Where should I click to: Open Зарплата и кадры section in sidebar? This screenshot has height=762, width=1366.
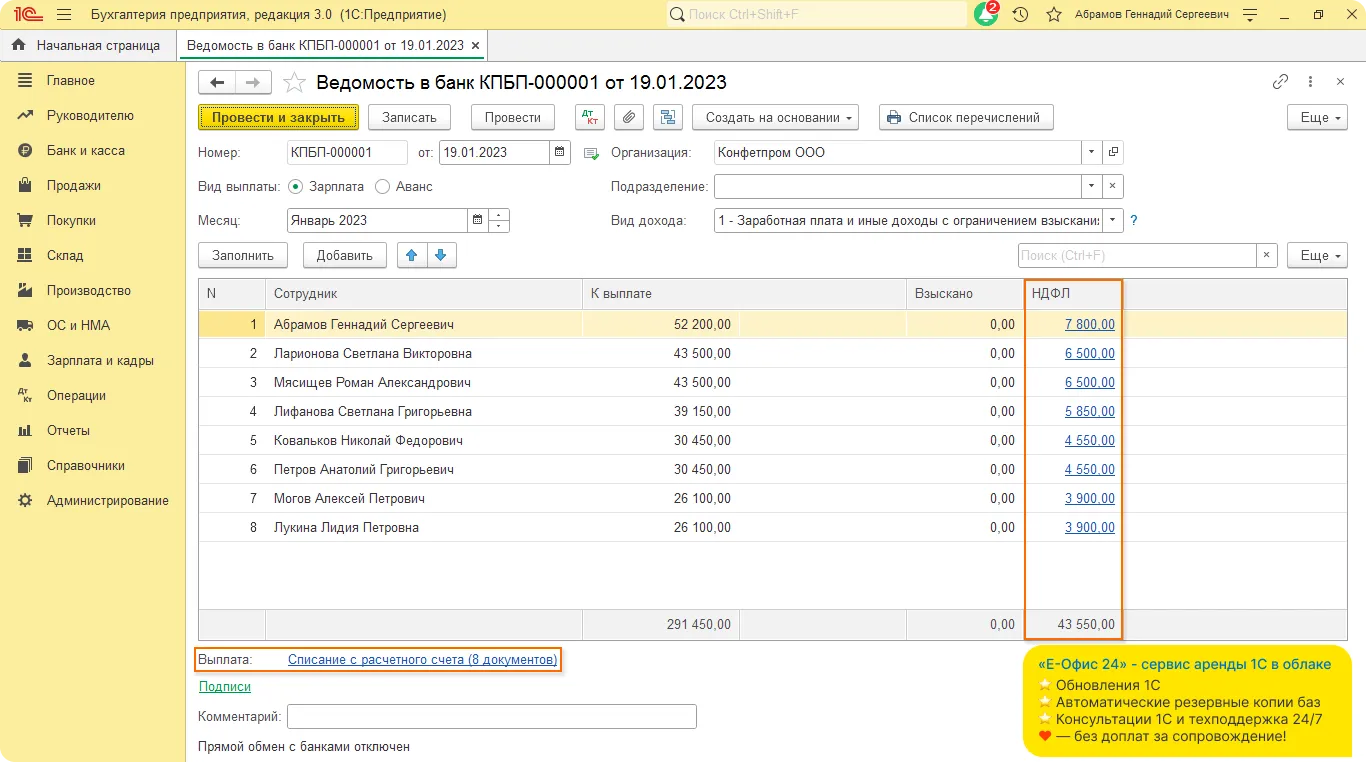[x=100, y=360]
